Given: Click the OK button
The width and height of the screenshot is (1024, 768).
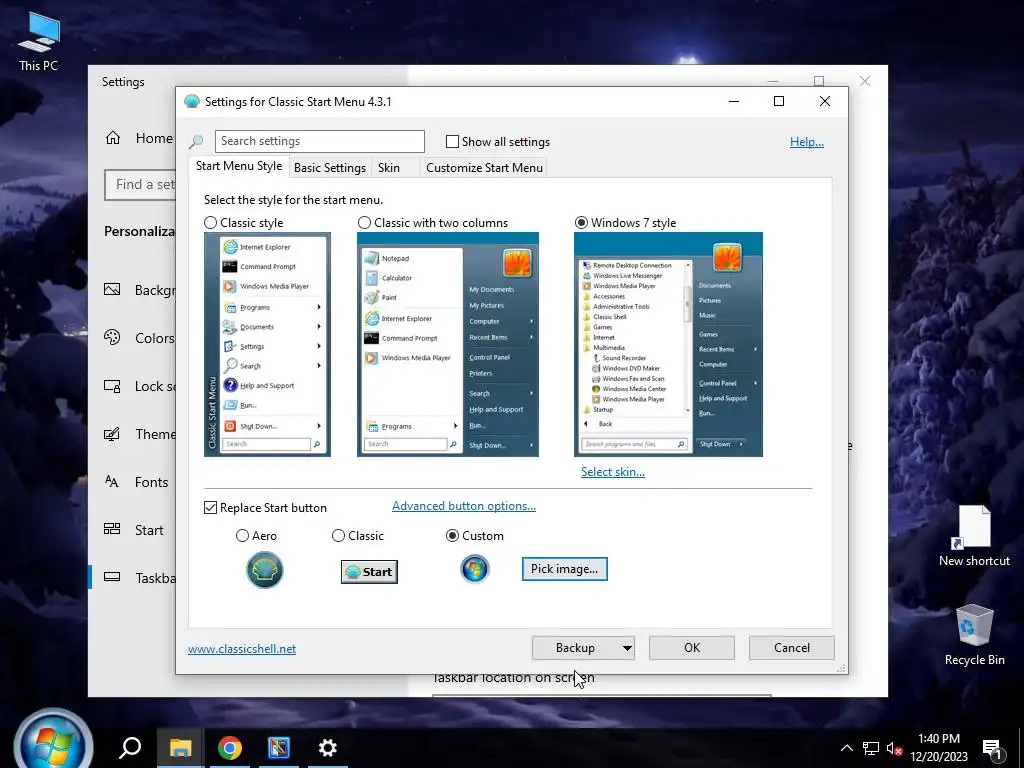Looking at the screenshot, I should [x=692, y=648].
